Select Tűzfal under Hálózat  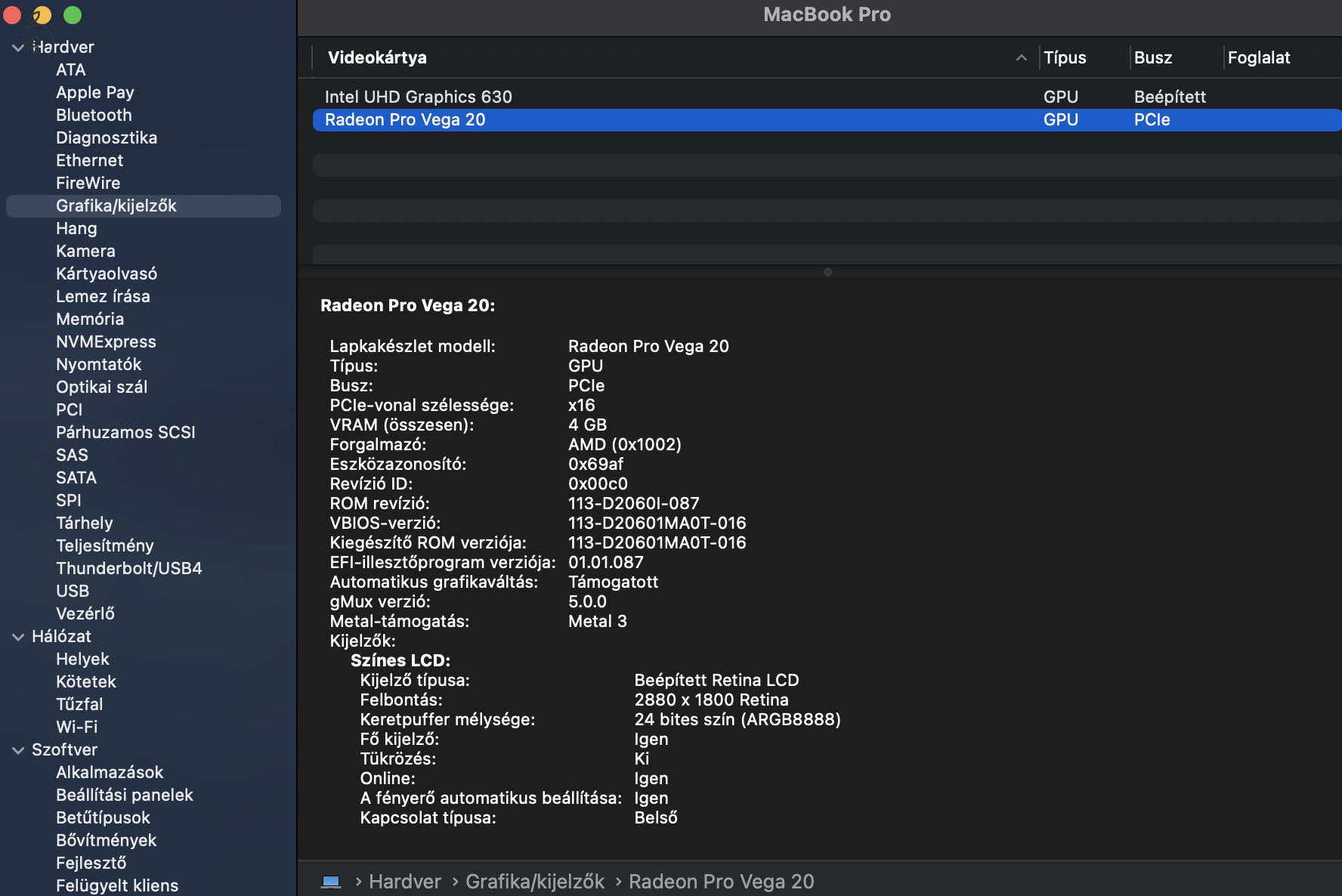pos(79,704)
